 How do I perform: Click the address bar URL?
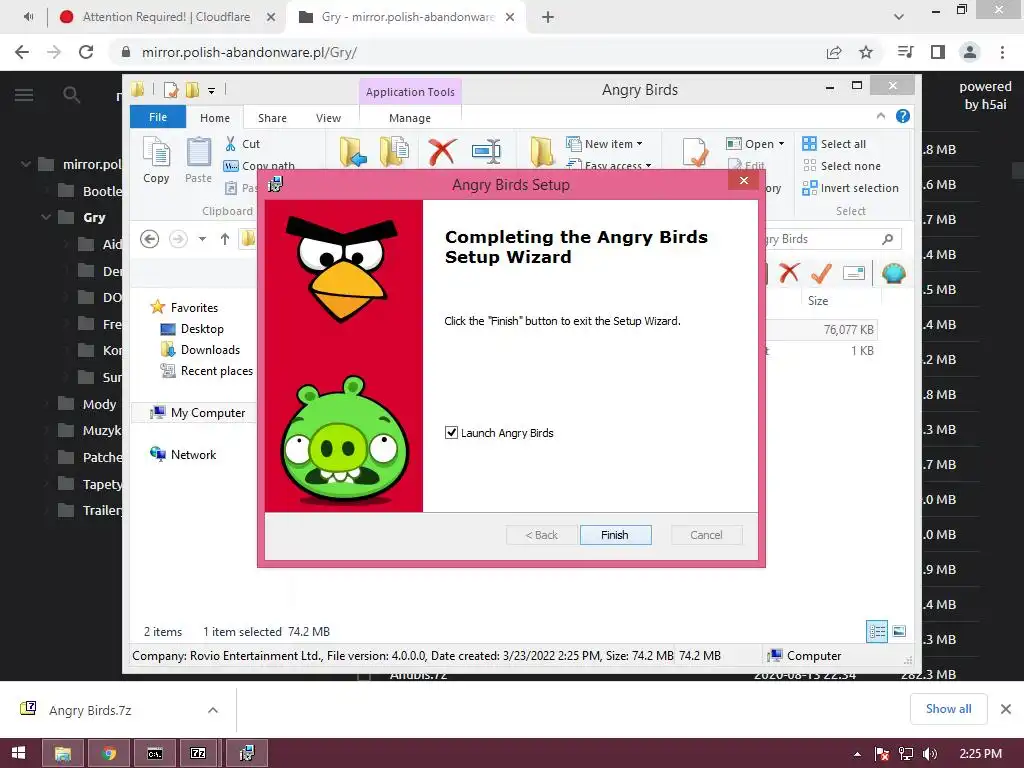(249, 52)
